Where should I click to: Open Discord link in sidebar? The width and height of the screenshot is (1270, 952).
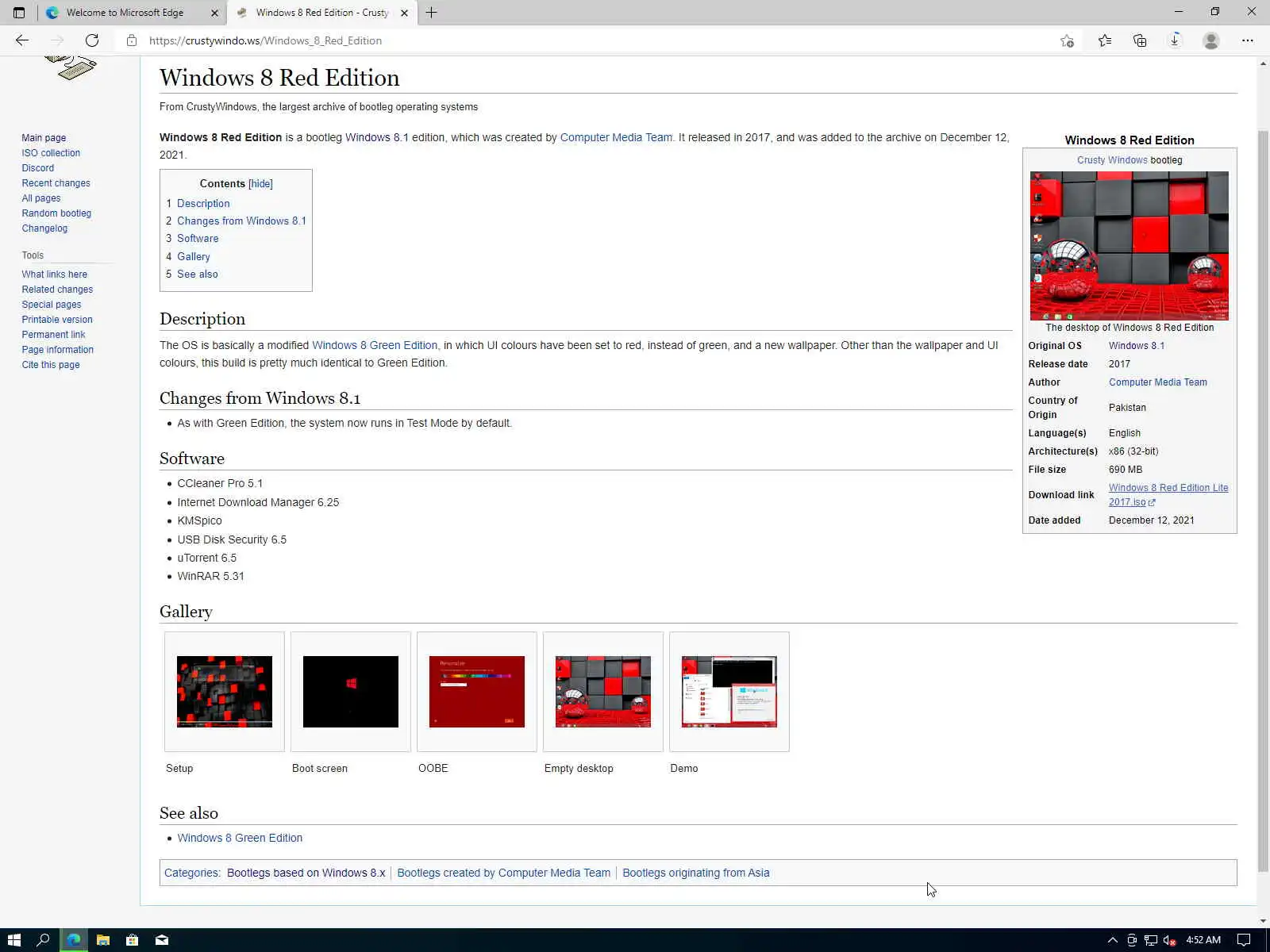[x=38, y=168]
